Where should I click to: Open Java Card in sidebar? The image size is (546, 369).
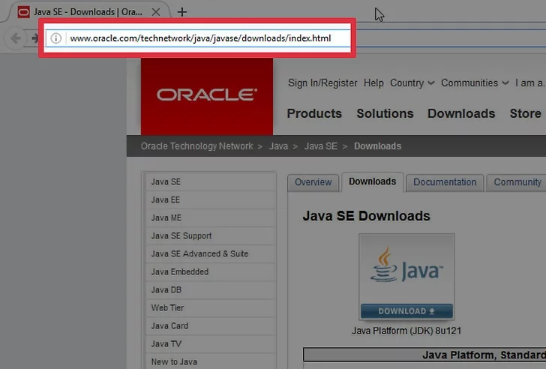[x=211, y=326]
